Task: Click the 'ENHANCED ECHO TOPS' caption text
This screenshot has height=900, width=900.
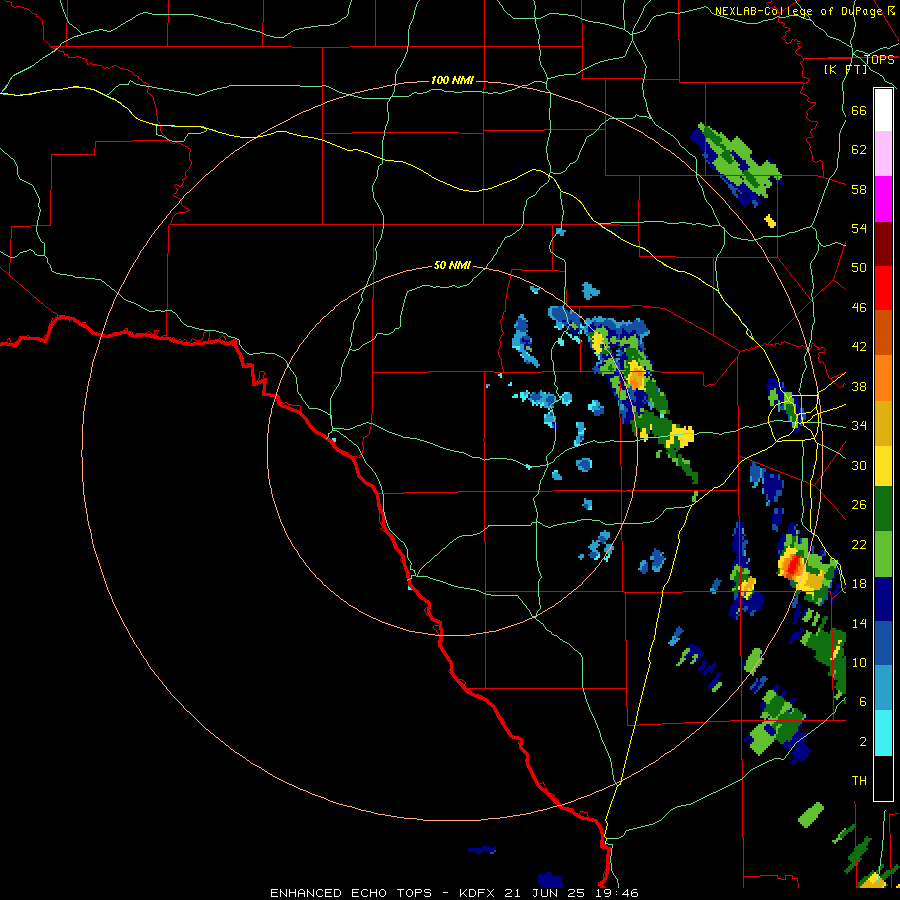Action: tap(351, 893)
